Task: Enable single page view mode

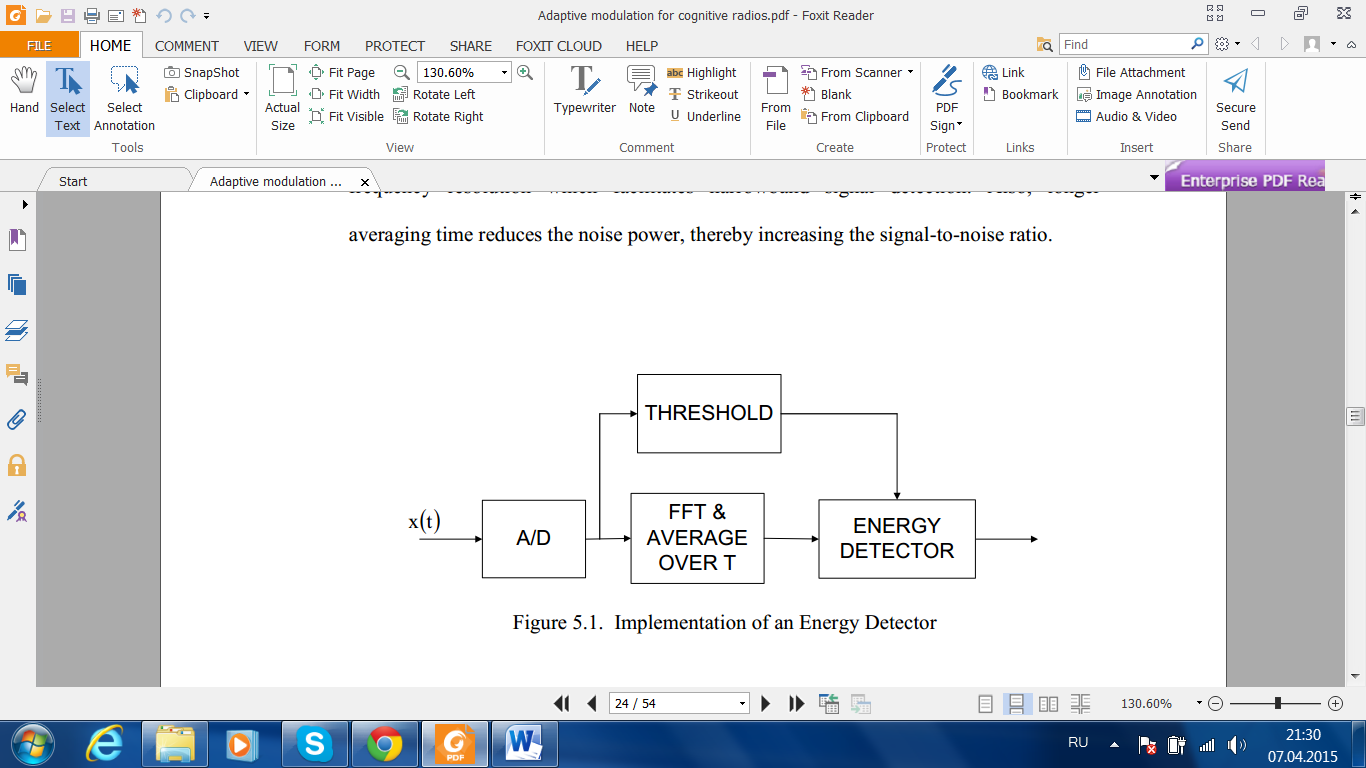Action: (x=985, y=704)
